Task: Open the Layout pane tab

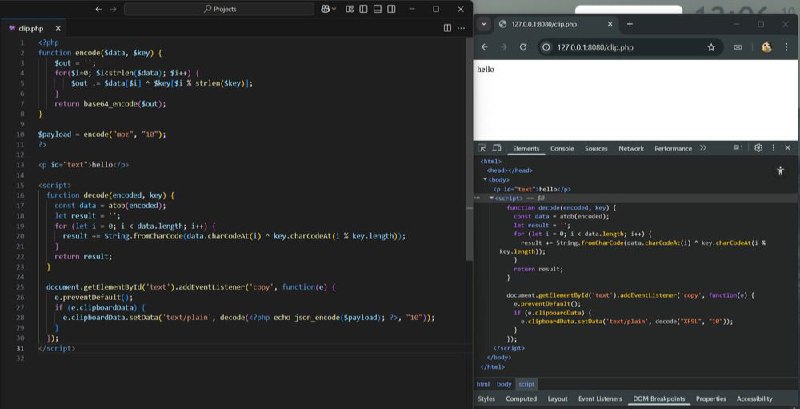Action: point(558,399)
